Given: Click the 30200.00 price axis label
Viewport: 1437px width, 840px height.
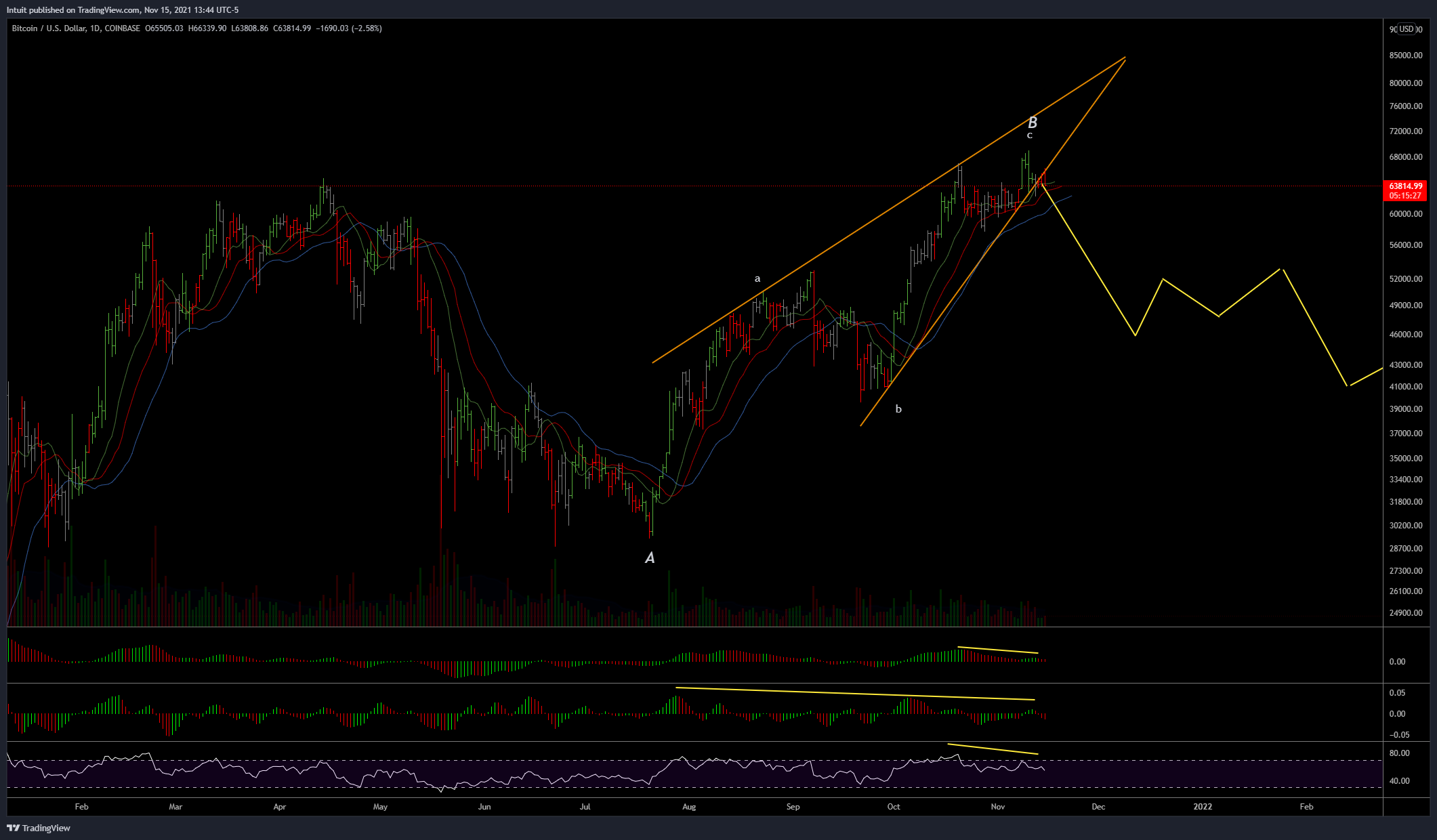Looking at the screenshot, I should pos(1406,526).
